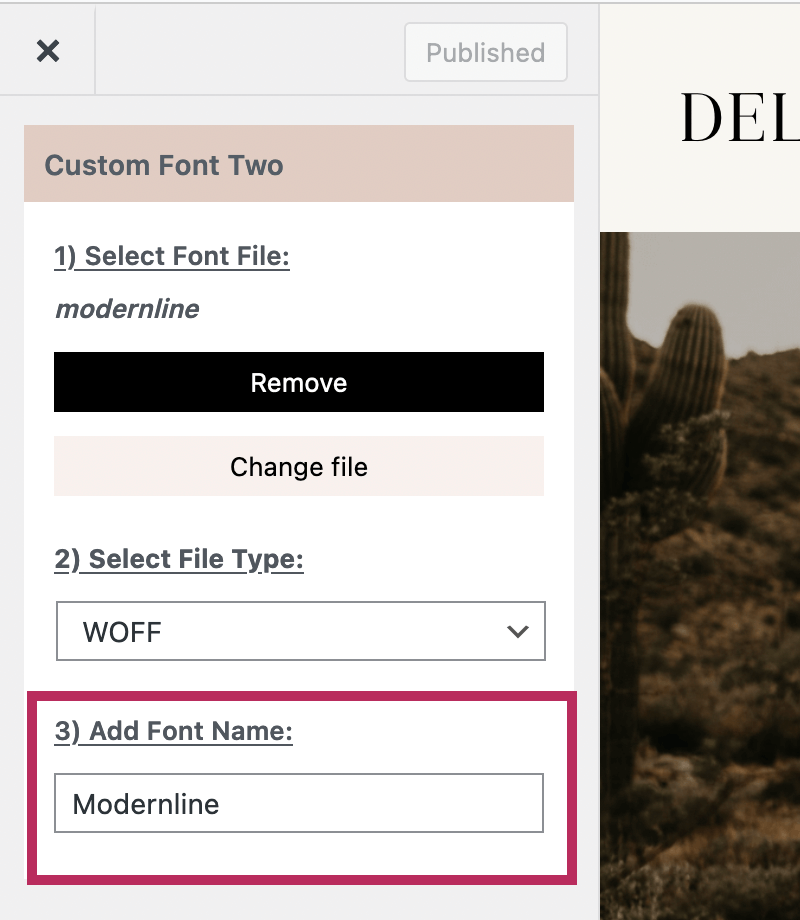This screenshot has width=800, height=920.
Task: Click the DEL site title in preview
Action: click(740, 120)
